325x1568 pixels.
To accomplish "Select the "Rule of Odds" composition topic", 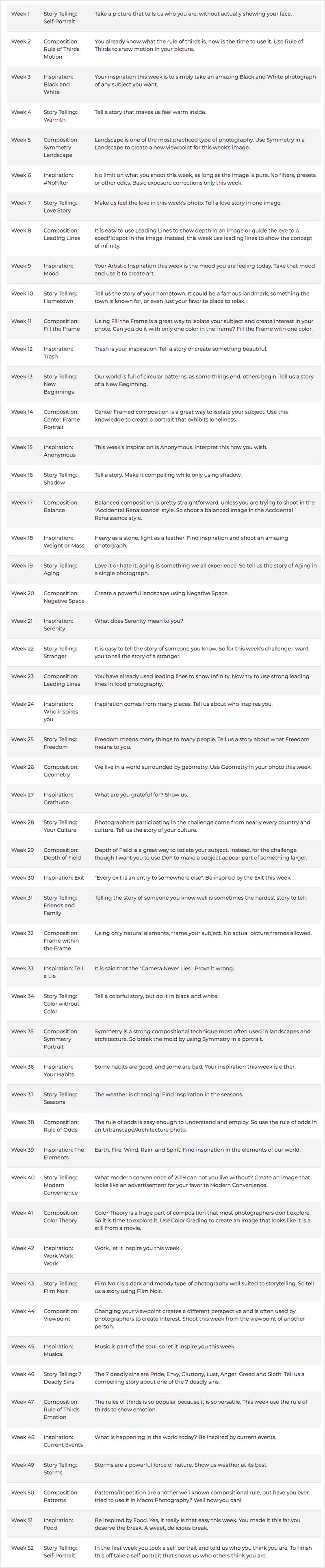I will (x=60, y=1126).
